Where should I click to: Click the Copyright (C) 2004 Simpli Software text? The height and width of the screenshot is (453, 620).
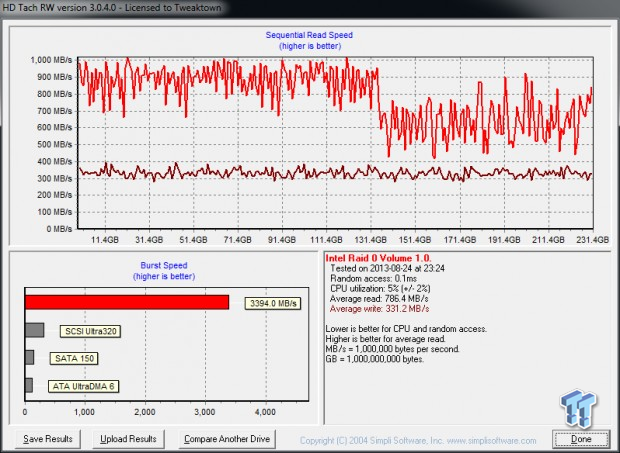(370, 440)
